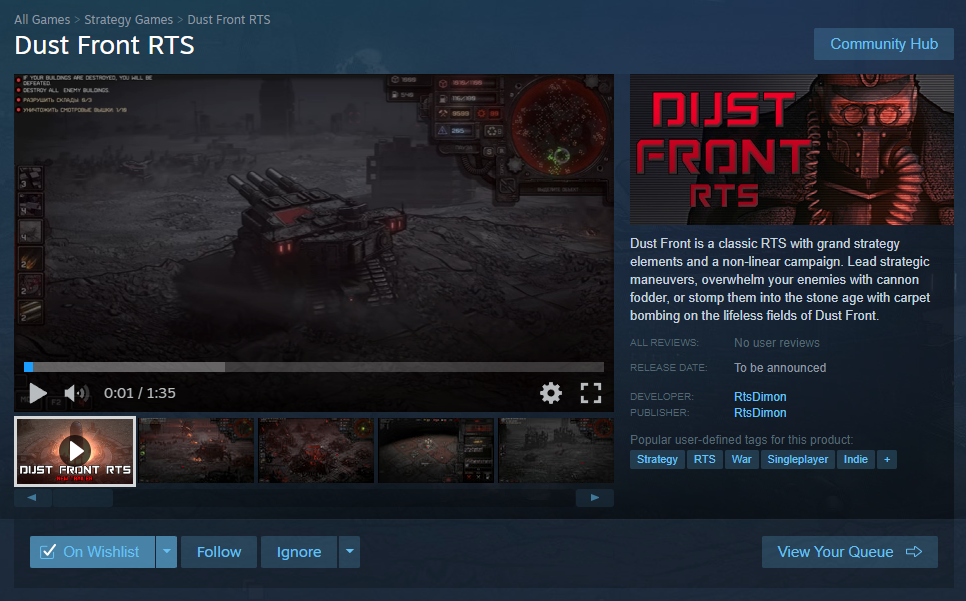Toggle the On Wishlist button

click(x=92, y=552)
